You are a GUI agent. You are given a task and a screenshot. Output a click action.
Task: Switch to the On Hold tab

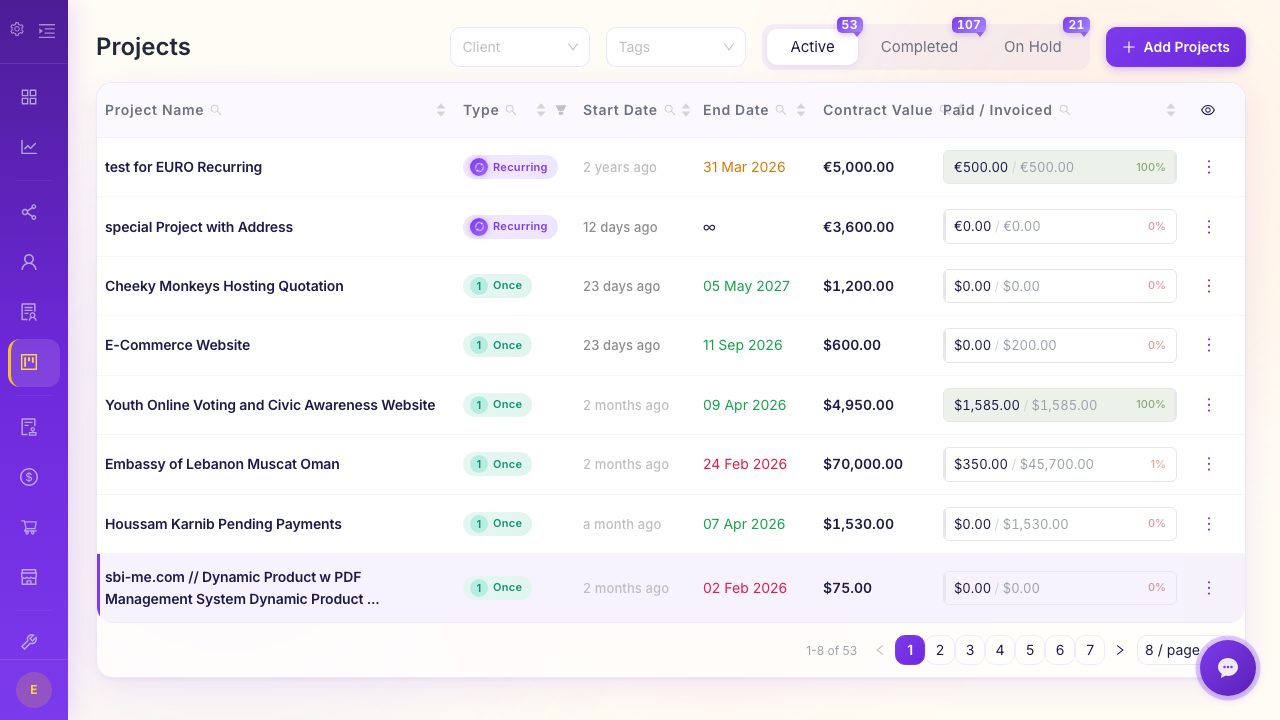point(1031,47)
